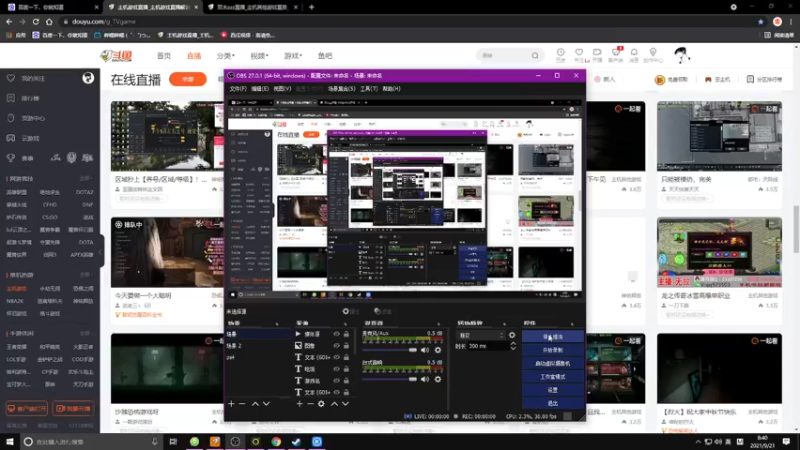Viewport: 800px width, 450px height.
Task: Move scene down in OBS scenes list
Action: pyautogui.click(x=266, y=404)
